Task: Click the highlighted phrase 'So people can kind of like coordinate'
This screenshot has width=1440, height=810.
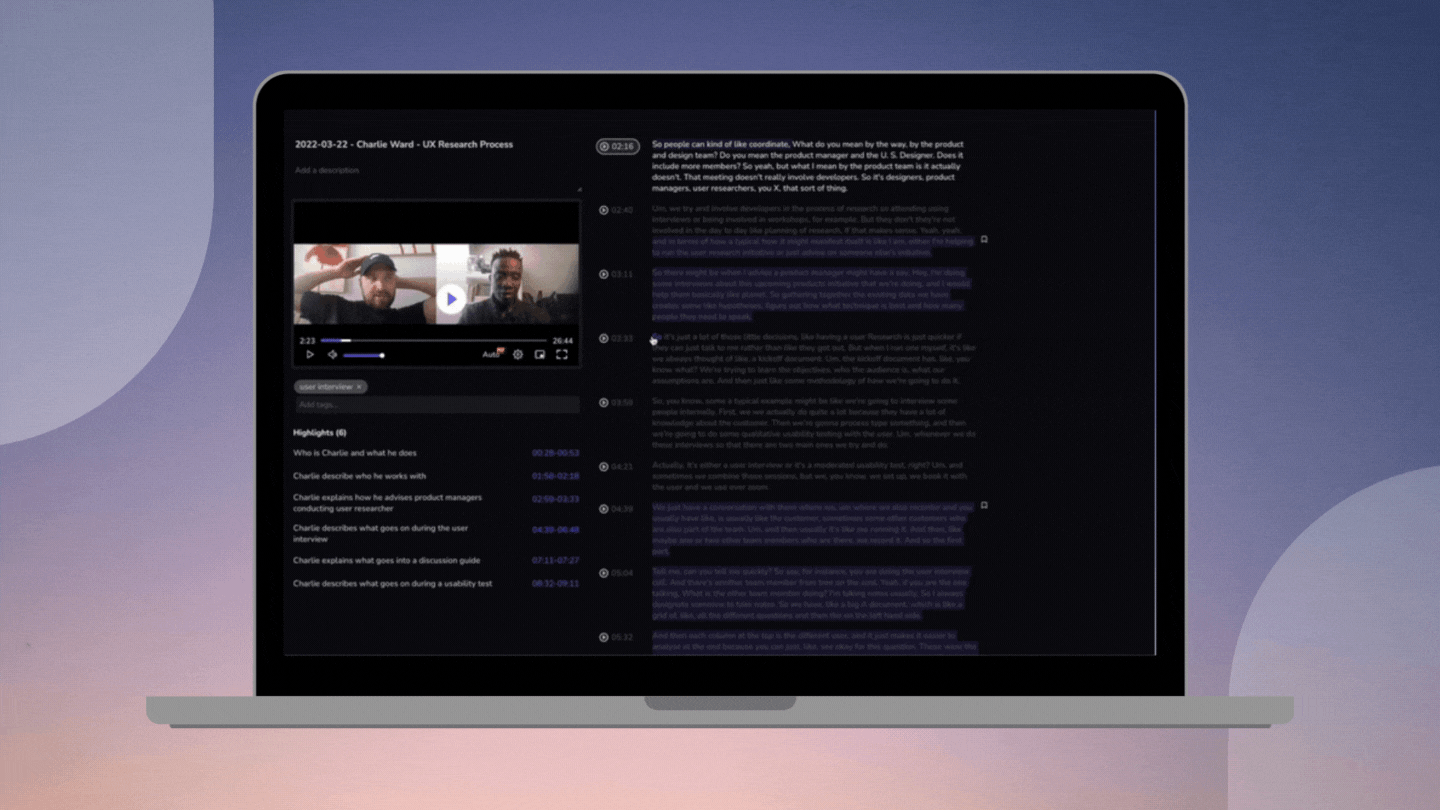Action: pyautogui.click(x=720, y=144)
